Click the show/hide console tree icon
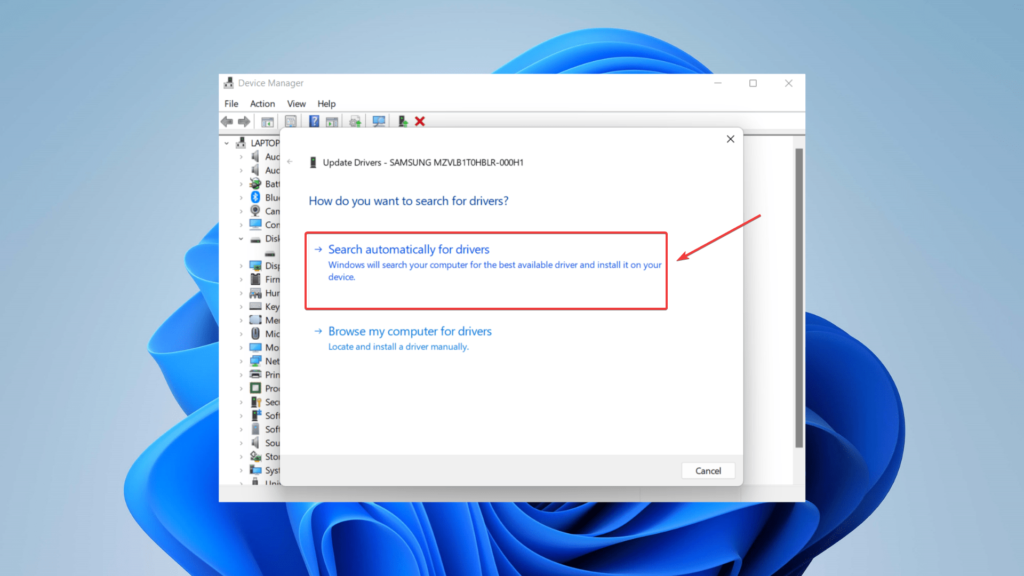1024x576 pixels. 268,122
